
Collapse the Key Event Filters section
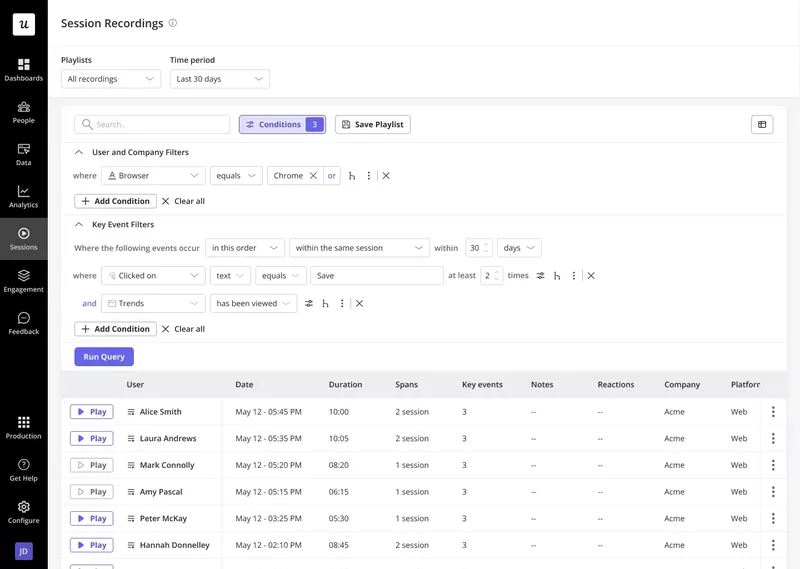click(x=79, y=225)
